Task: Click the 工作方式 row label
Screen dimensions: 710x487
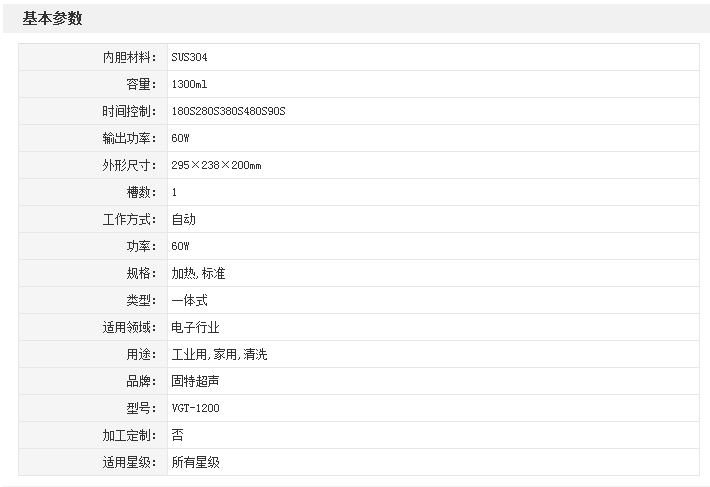Action: point(129,219)
